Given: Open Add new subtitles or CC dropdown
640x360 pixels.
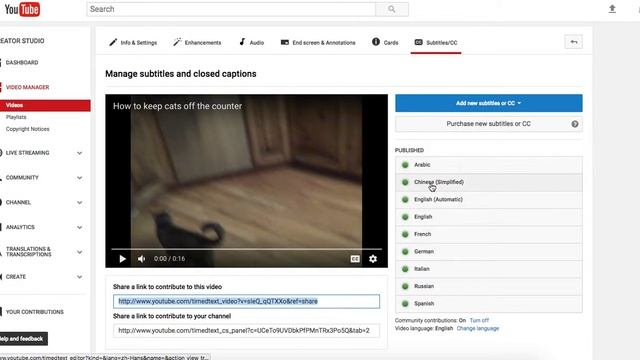Looking at the screenshot, I should (489, 103).
